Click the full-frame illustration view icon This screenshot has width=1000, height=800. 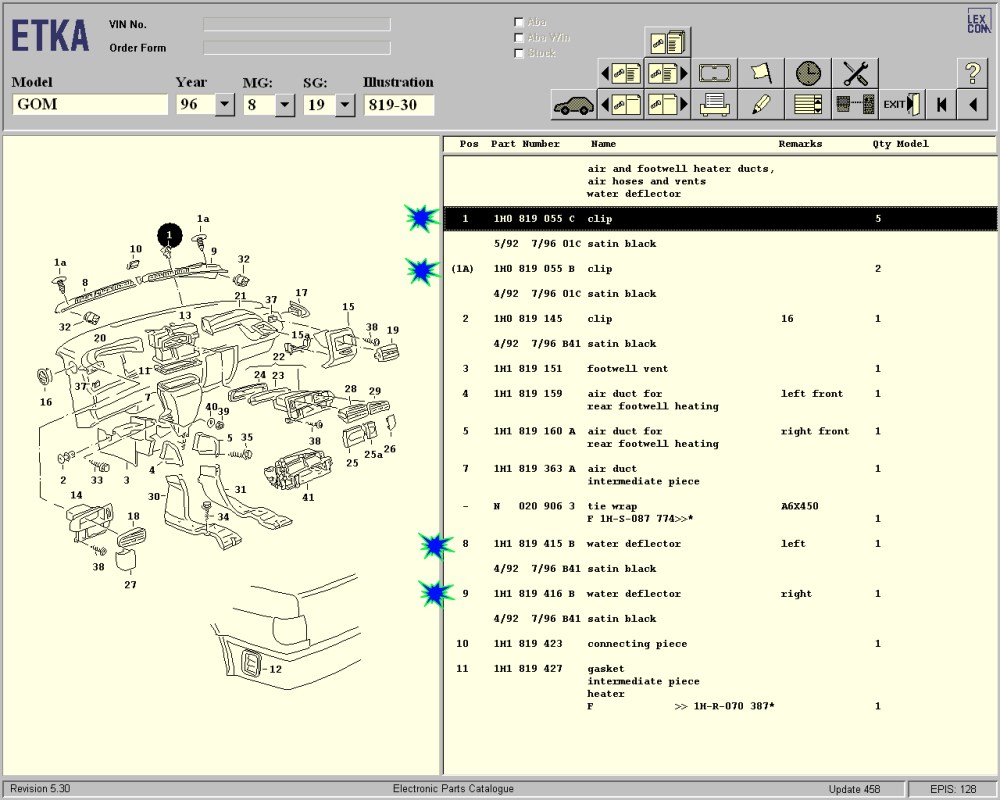(x=714, y=73)
